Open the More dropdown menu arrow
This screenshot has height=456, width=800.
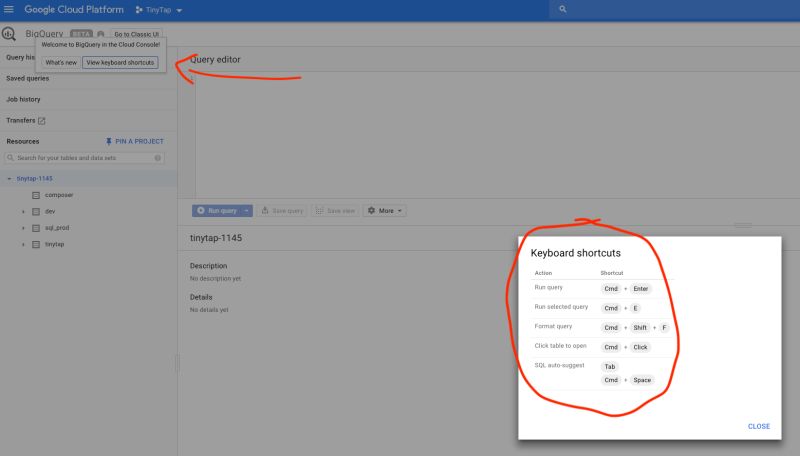click(x=400, y=211)
